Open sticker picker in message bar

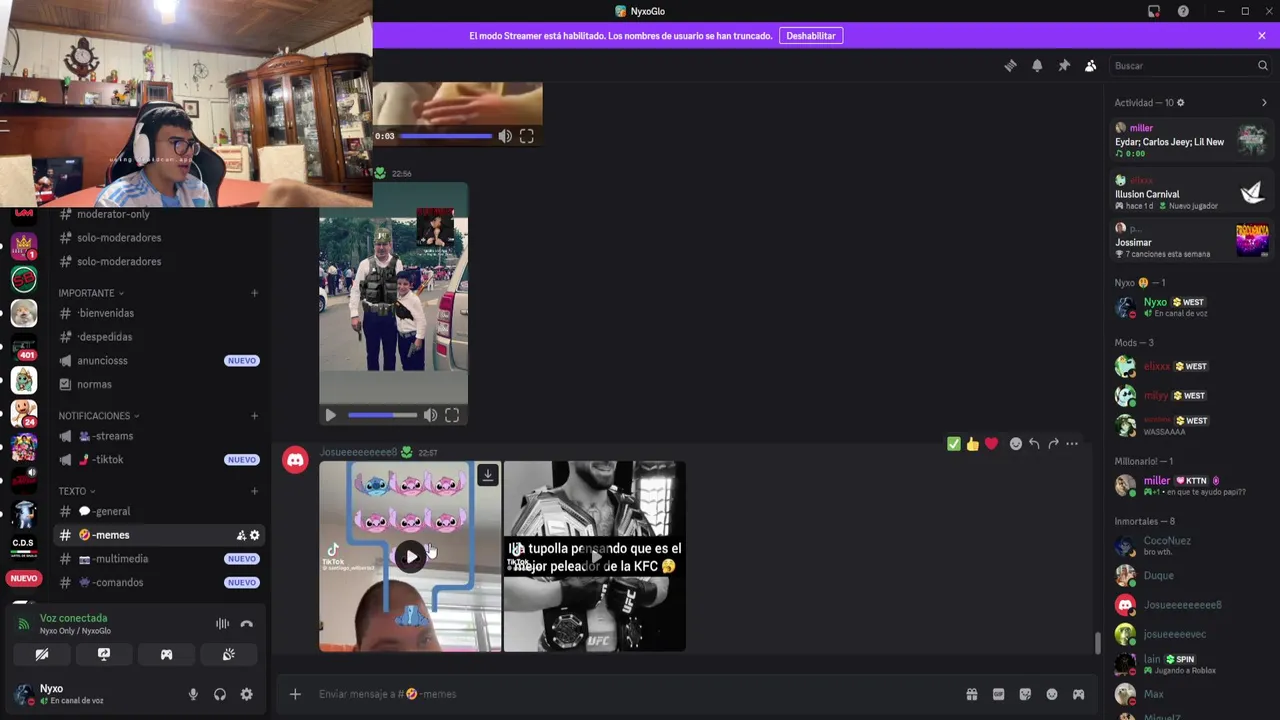1025,694
